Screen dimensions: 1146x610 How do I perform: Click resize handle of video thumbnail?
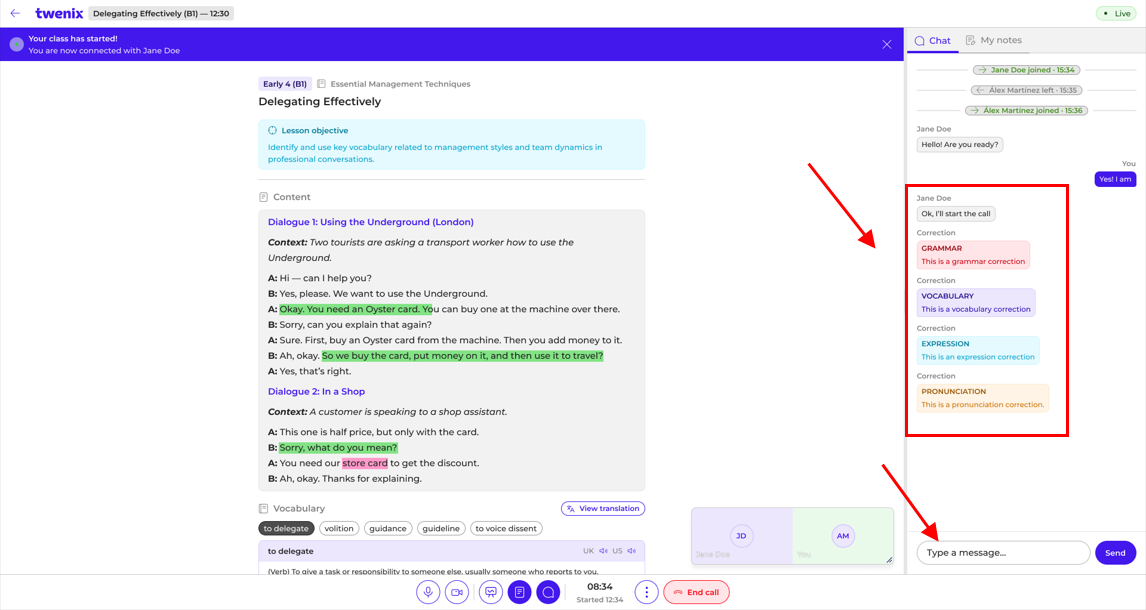tap(889, 560)
